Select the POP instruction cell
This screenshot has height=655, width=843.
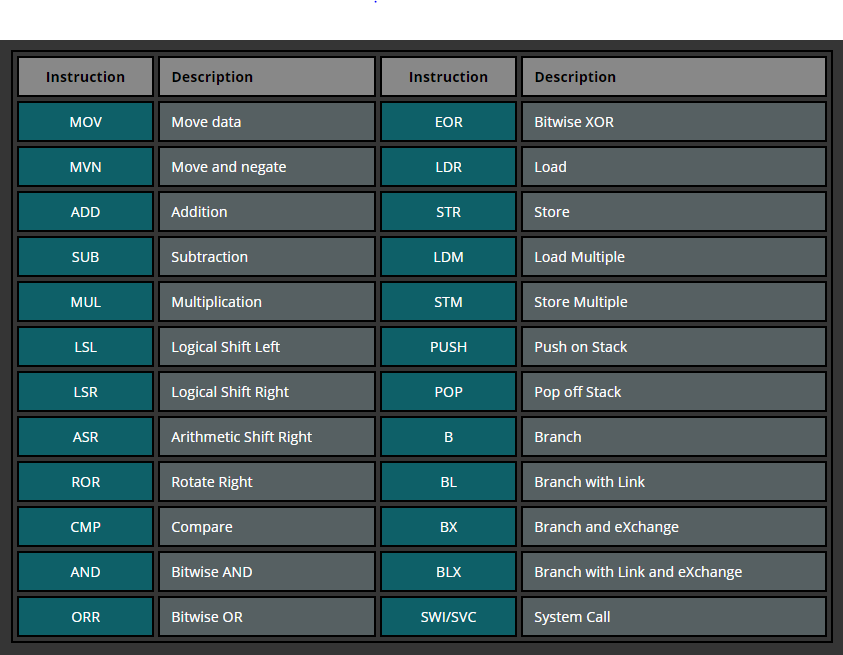pos(448,392)
